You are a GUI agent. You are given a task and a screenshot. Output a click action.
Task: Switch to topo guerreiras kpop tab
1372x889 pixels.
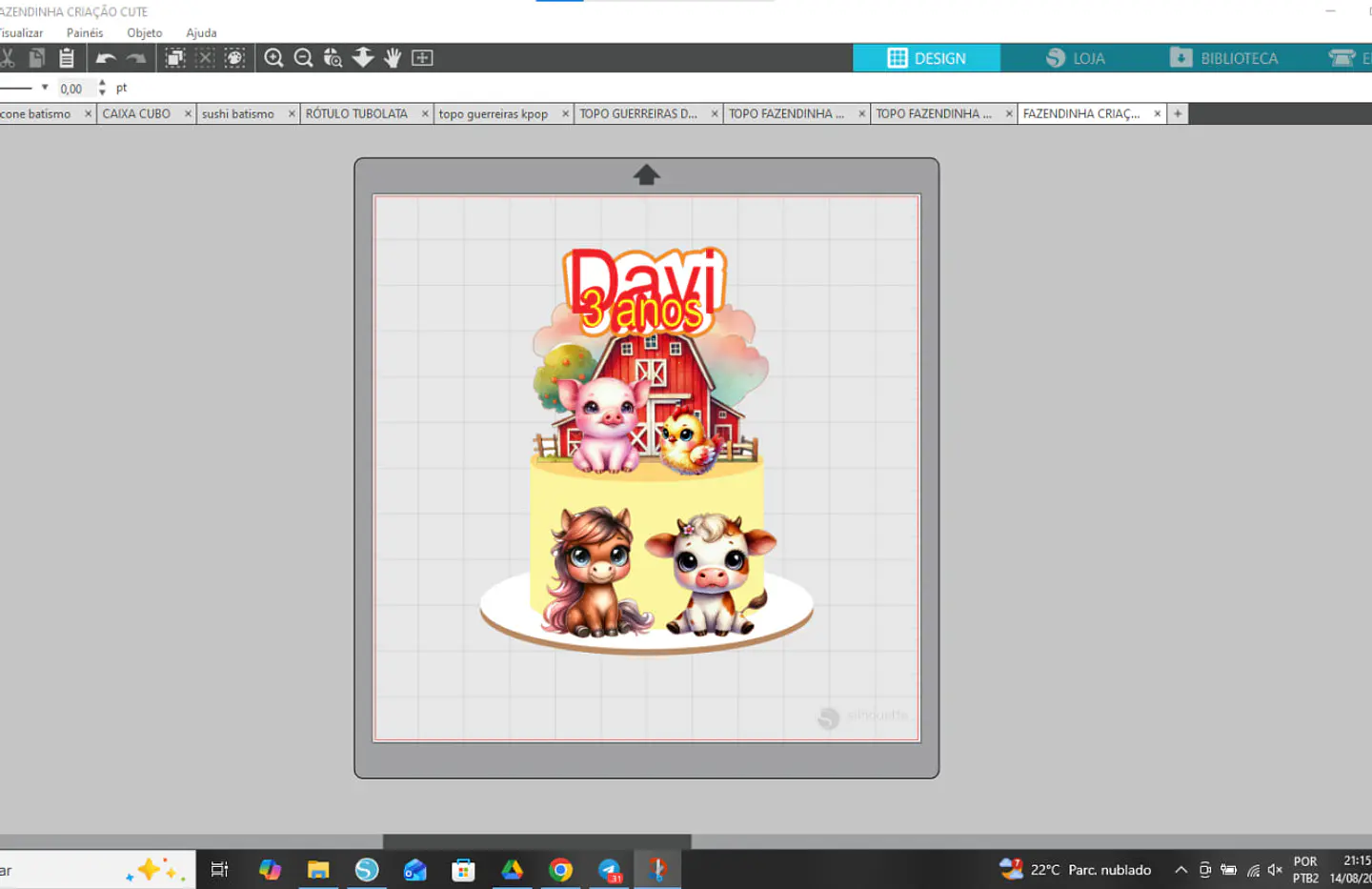[x=494, y=113]
